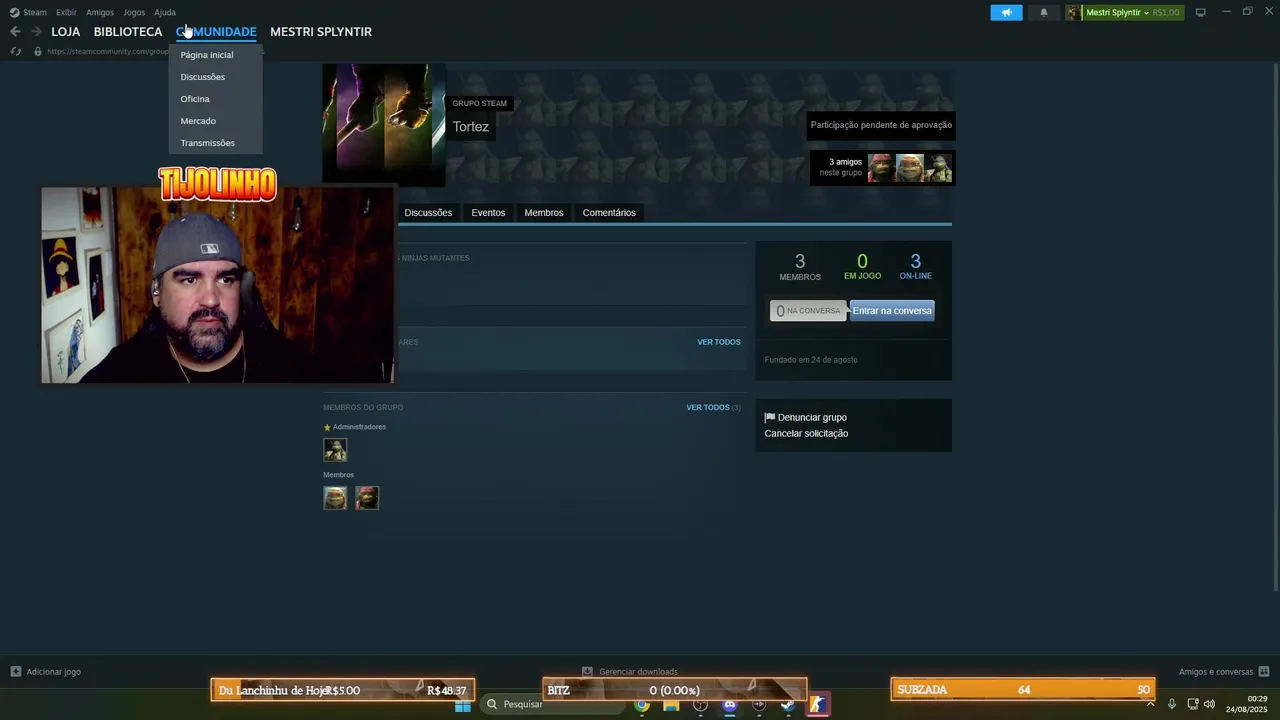Screen dimensions: 1280x720
Task: Select Oficina from Comunidade dropdown
Action: [x=195, y=99]
